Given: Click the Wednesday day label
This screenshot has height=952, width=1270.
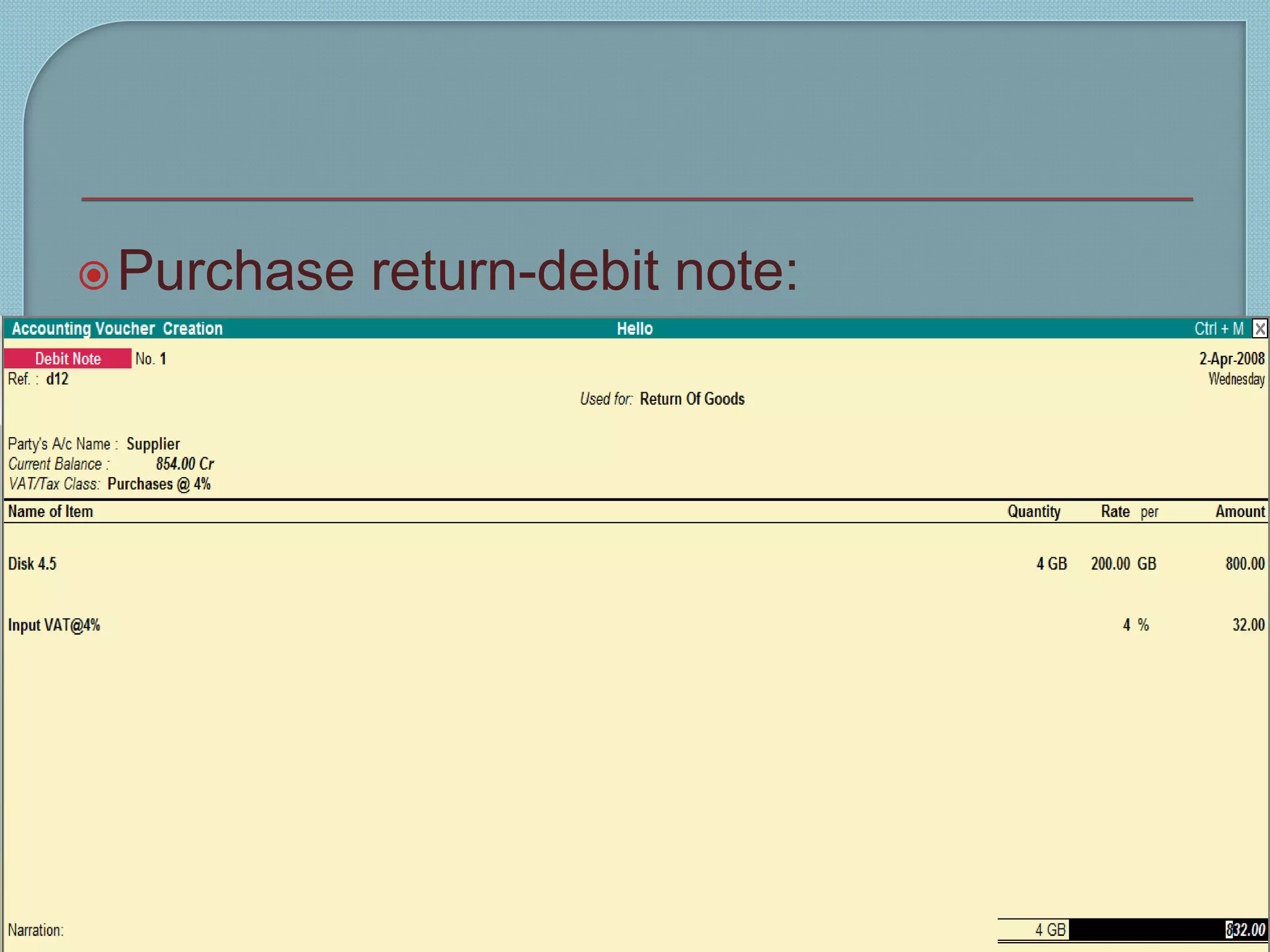Looking at the screenshot, I should click(x=1237, y=379).
